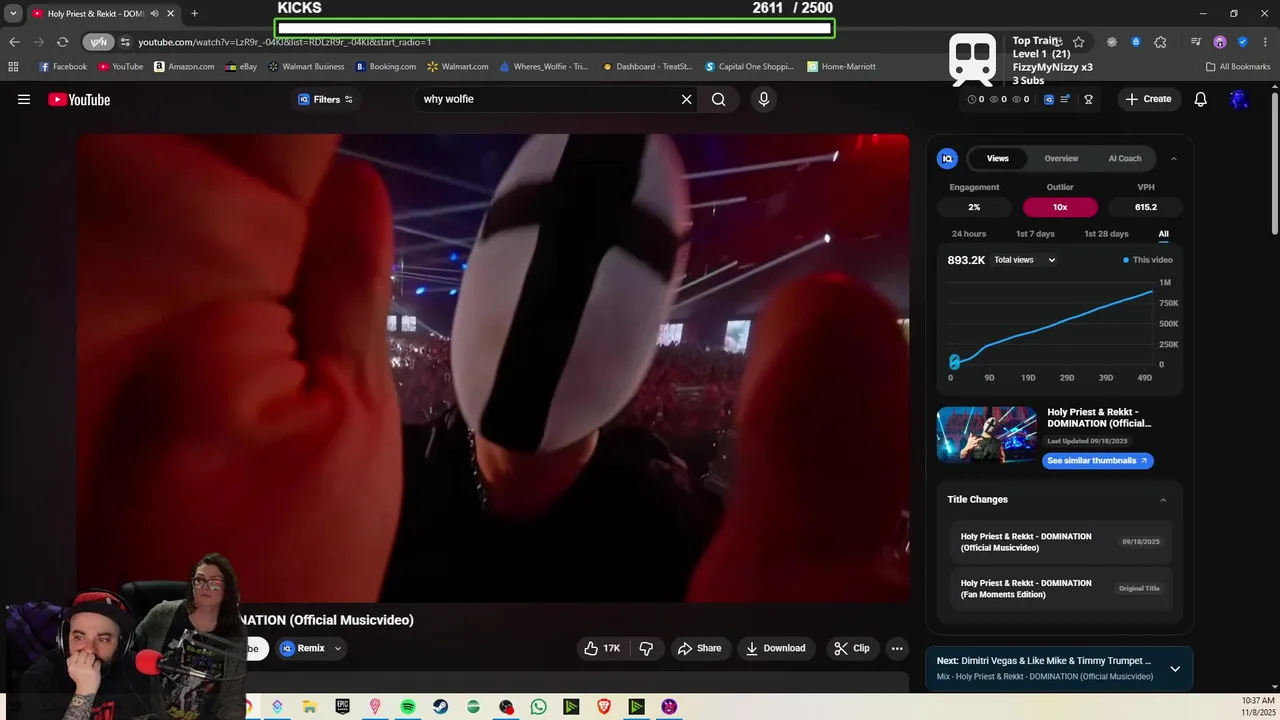
Task: Open browser's three-dot menu
Action: tap(1266, 42)
